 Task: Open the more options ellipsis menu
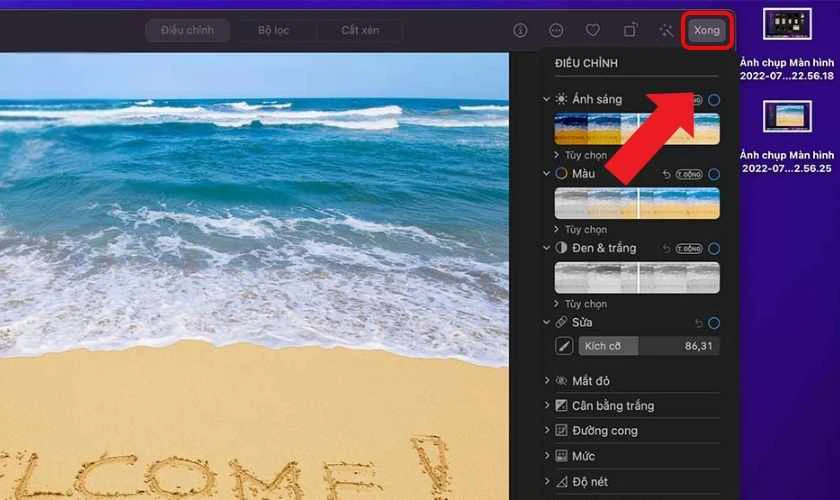[556, 30]
